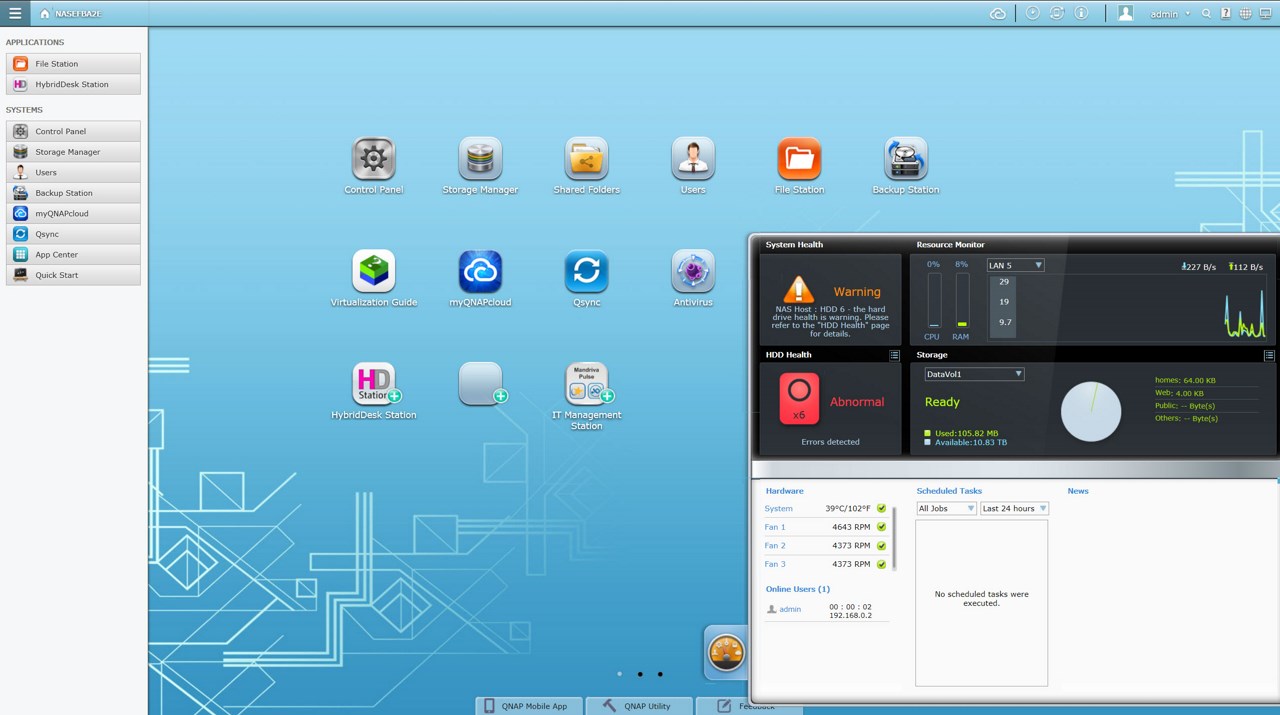The image size is (1280, 715).
Task: Choose Control Panel in sidebar menu
Action: [x=73, y=131]
